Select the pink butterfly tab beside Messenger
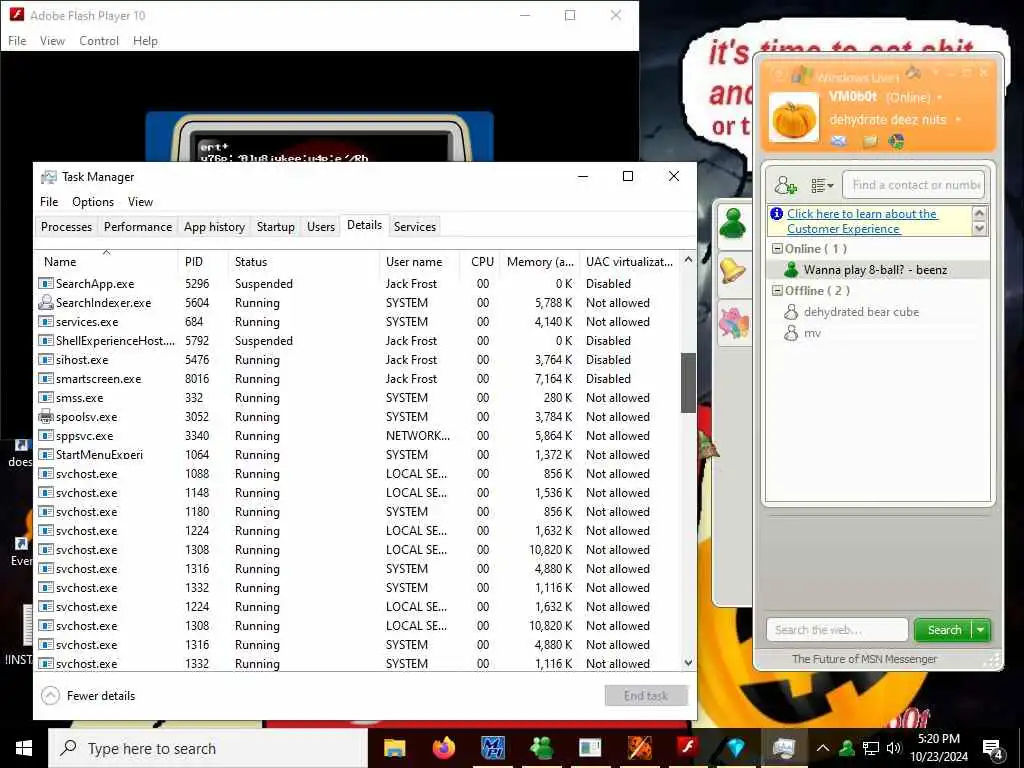The height and width of the screenshot is (768, 1024). click(733, 322)
